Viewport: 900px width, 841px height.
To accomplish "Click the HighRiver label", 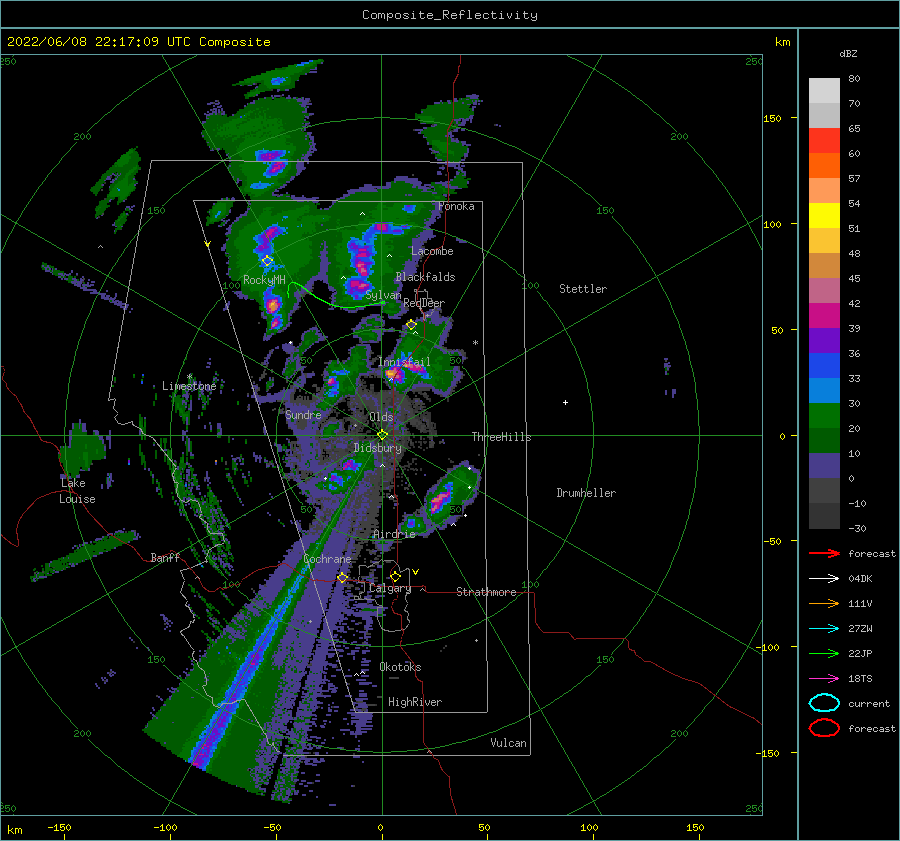I will click(415, 702).
